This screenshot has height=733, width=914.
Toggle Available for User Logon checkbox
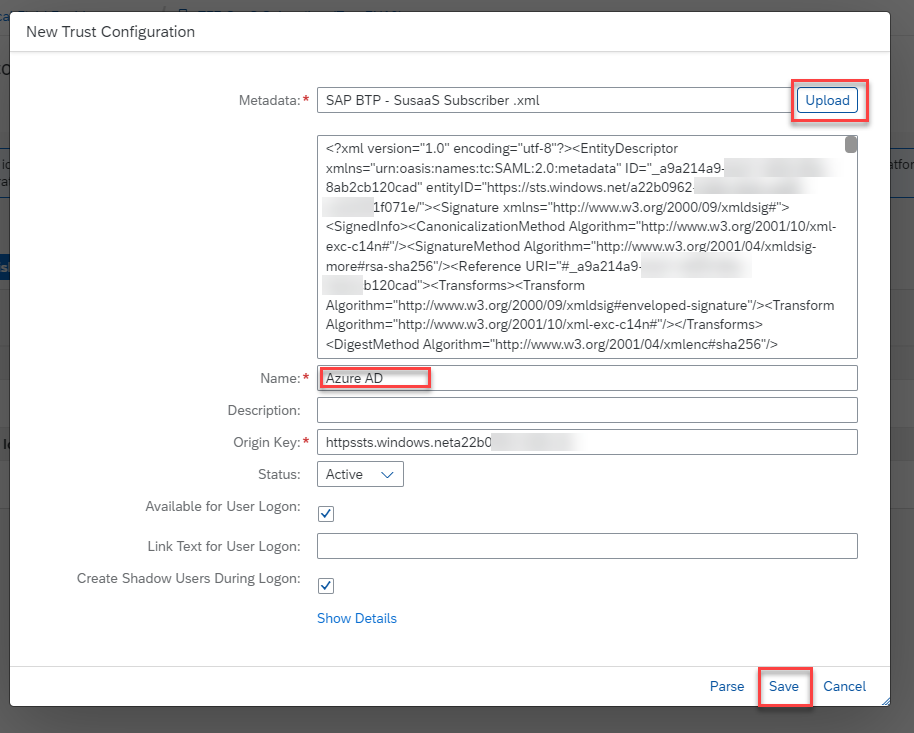pos(326,514)
